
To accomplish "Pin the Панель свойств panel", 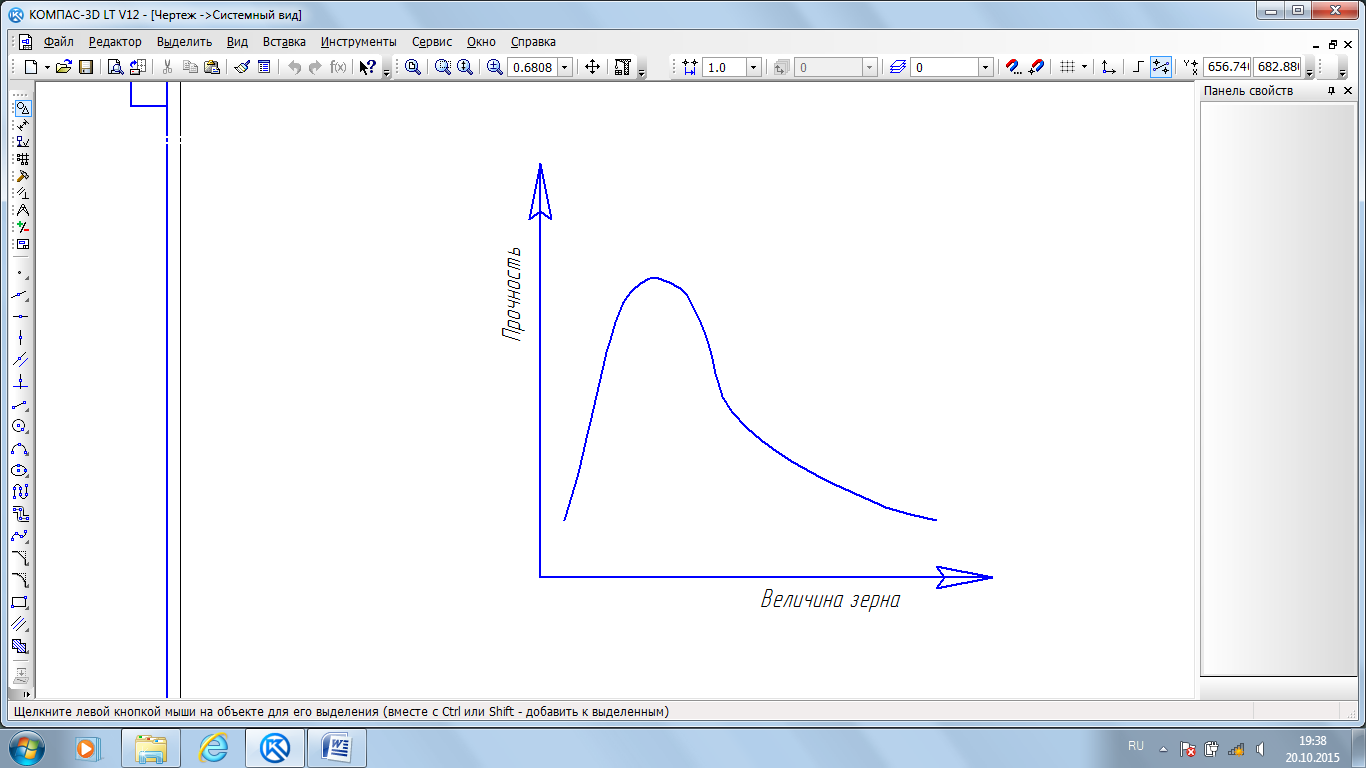I will tap(1331, 91).
